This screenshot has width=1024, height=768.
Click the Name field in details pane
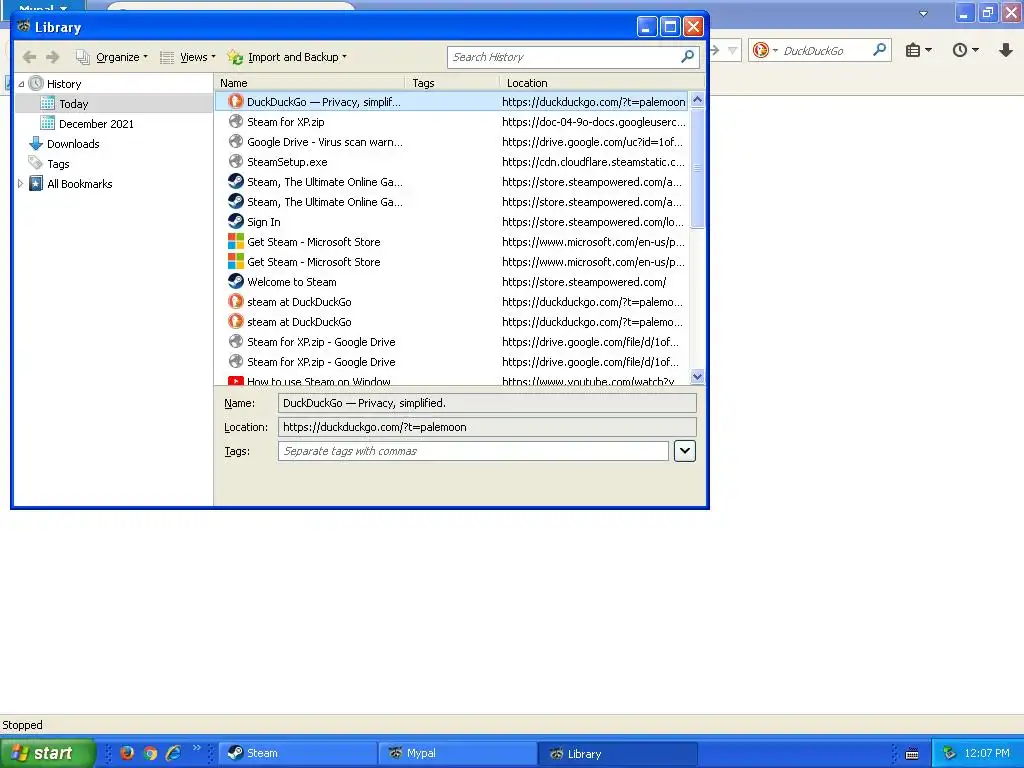coord(487,403)
